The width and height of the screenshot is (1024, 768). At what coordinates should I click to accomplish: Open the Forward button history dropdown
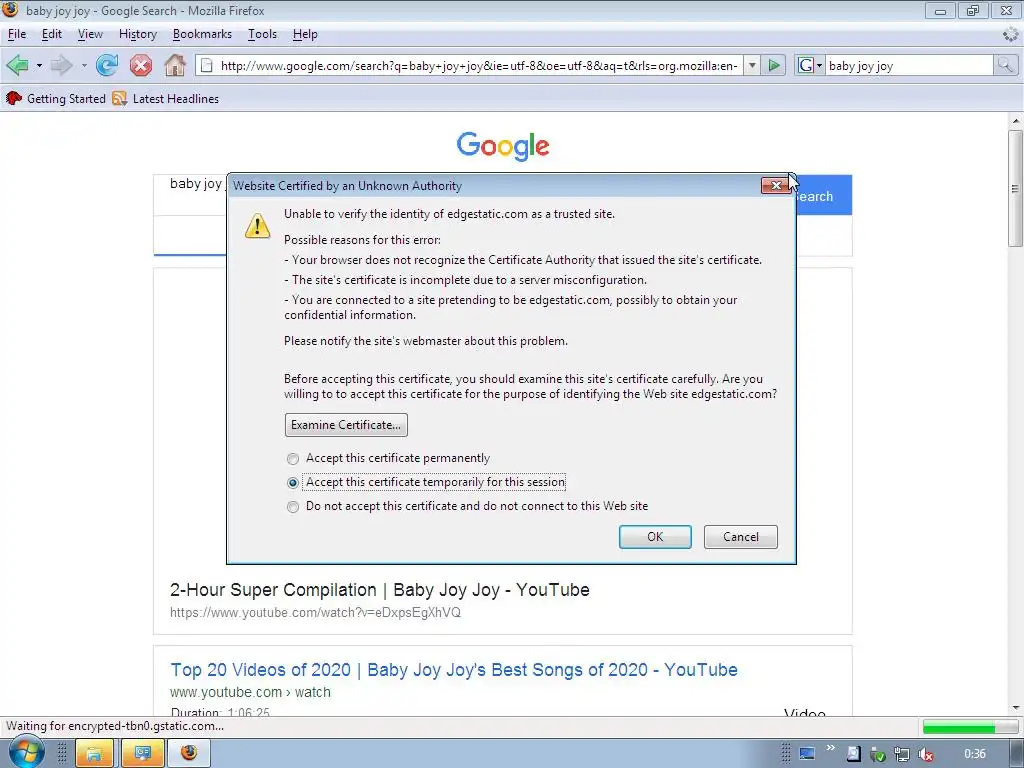84,65
